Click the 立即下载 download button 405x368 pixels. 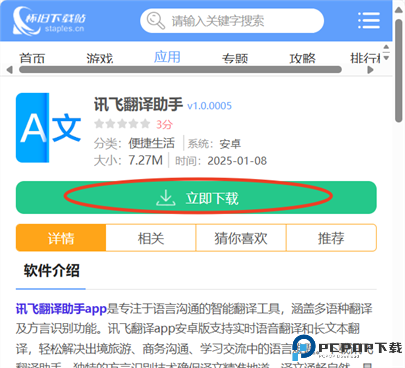tap(196, 197)
